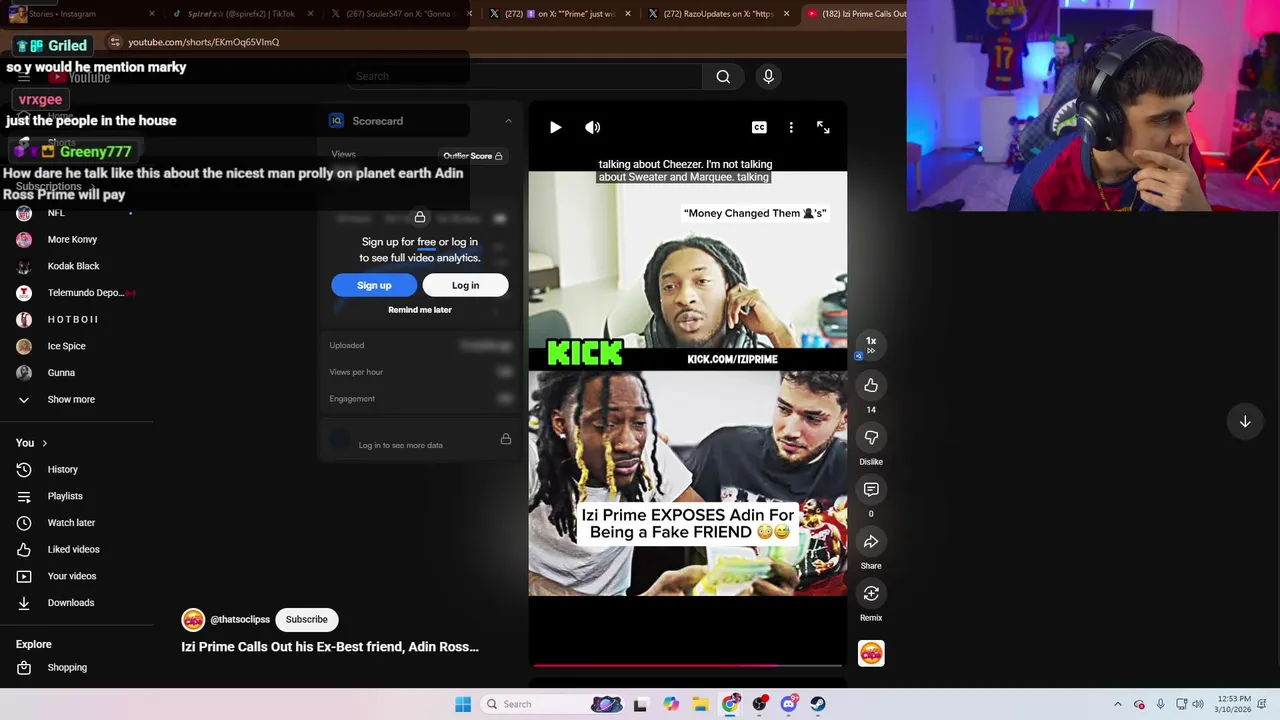Click the red video progress bar
The width and height of the screenshot is (1280, 720).
coord(687,664)
